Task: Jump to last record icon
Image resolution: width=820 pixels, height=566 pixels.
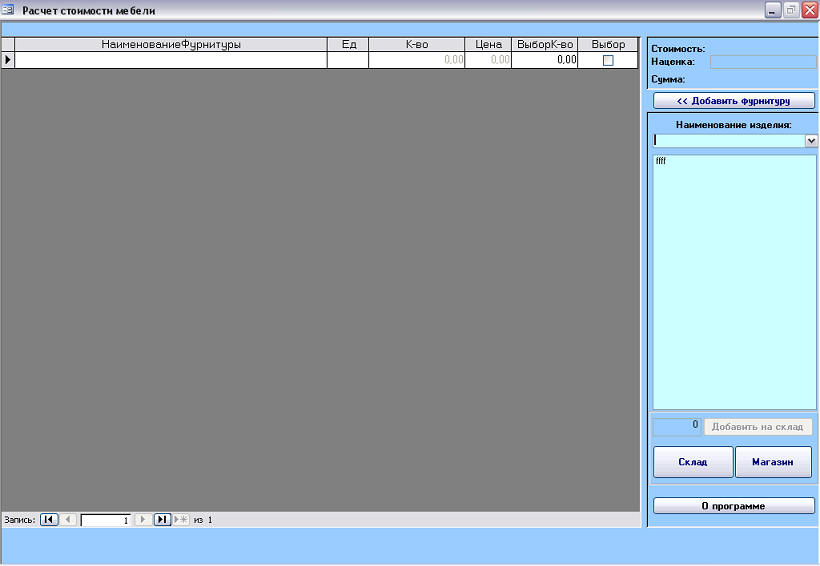Action: click(162, 519)
